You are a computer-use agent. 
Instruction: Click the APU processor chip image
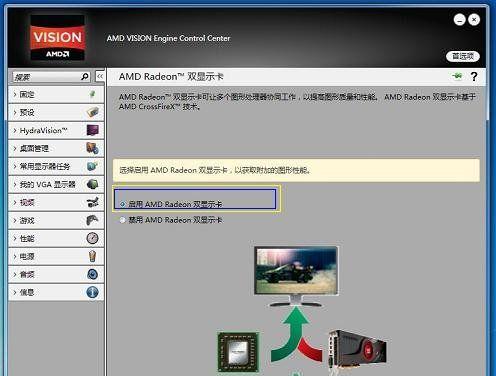tap(238, 352)
